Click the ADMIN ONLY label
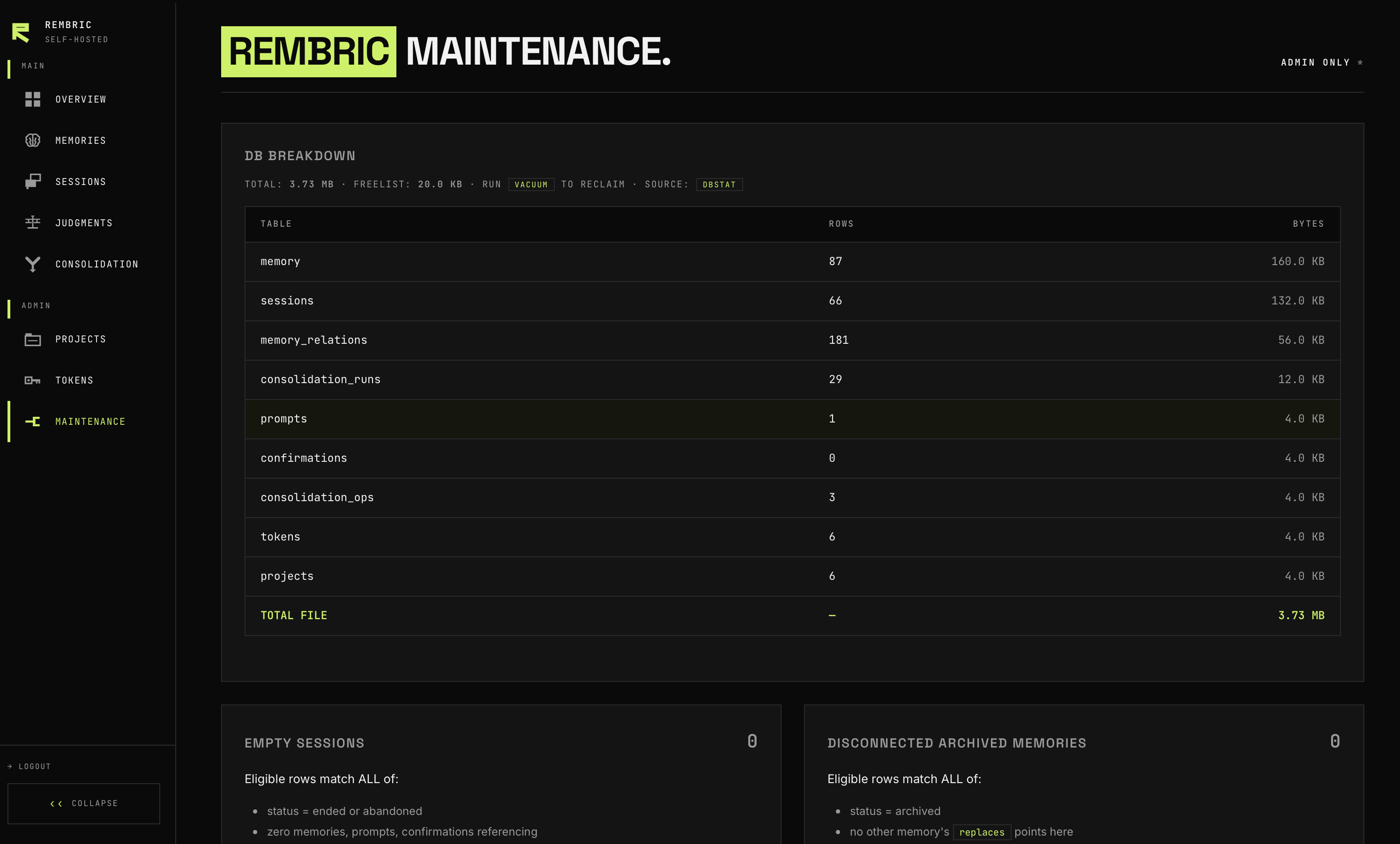Viewport: 1400px width, 844px height. click(x=1315, y=62)
